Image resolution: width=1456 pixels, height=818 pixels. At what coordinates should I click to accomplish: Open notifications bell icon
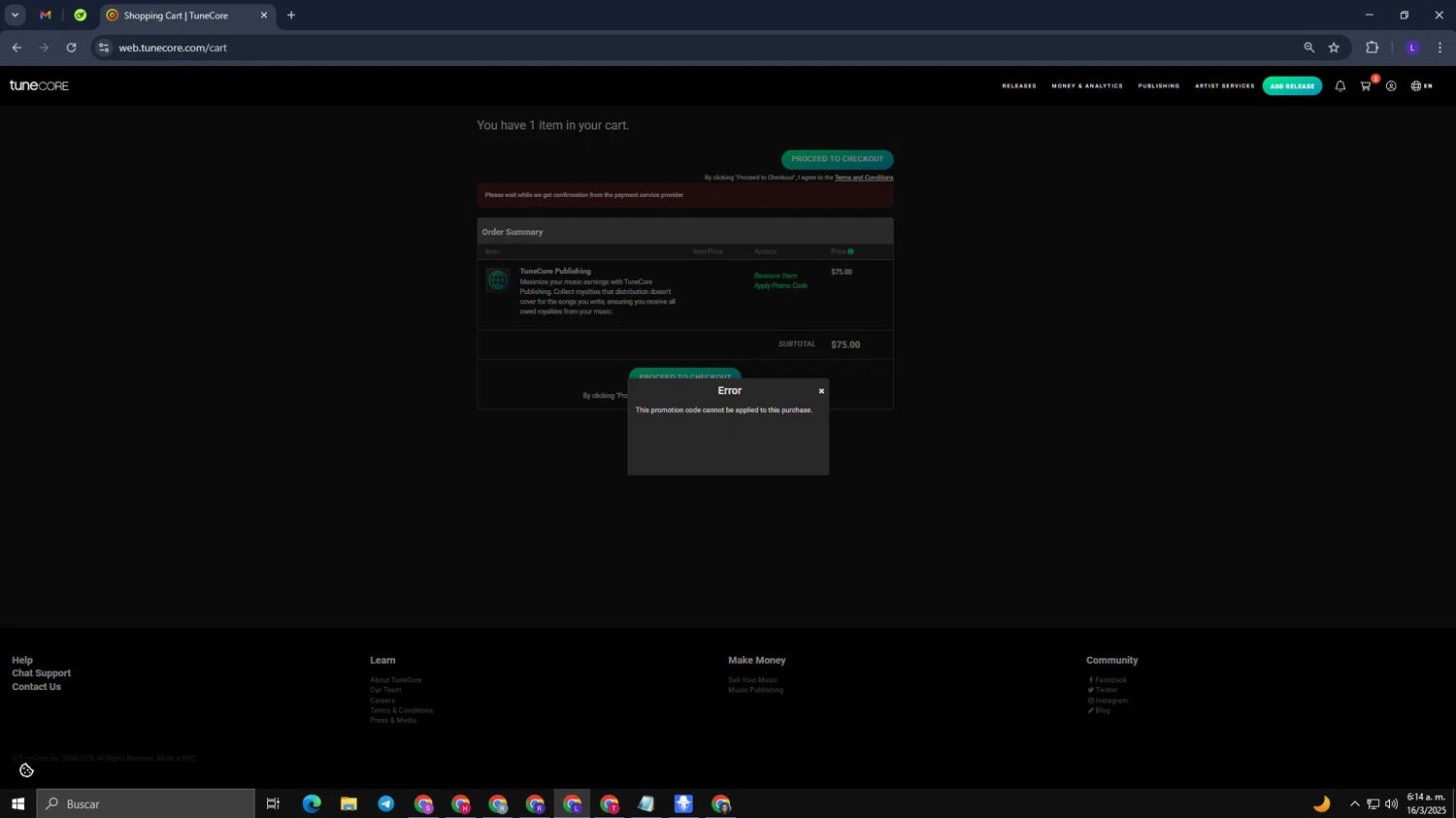1340,86
